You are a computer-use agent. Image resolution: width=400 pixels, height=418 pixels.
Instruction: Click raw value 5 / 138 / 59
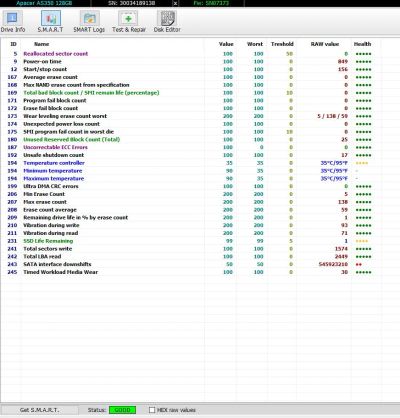(333, 116)
